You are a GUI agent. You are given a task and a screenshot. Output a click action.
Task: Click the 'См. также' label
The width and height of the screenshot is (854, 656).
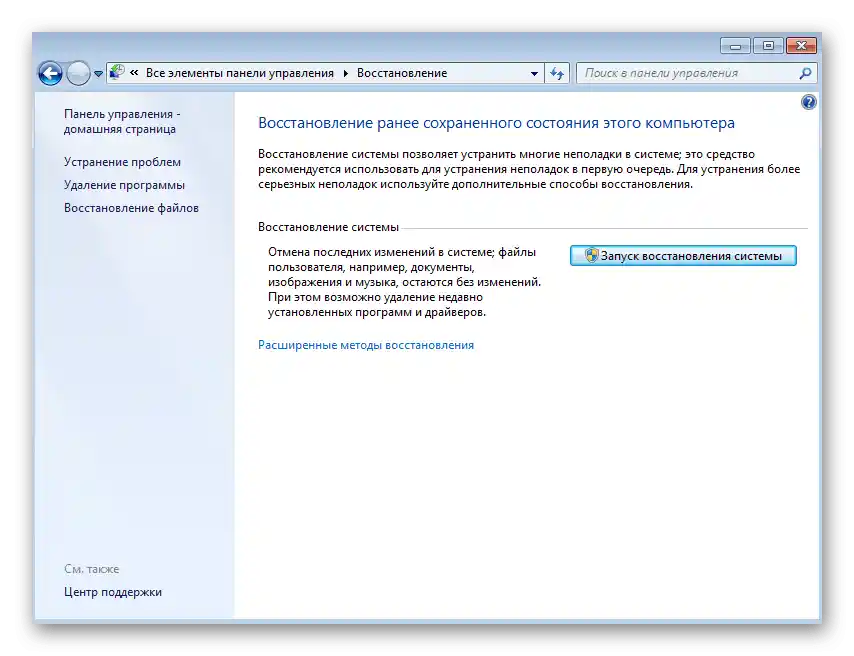click(92, 569)
